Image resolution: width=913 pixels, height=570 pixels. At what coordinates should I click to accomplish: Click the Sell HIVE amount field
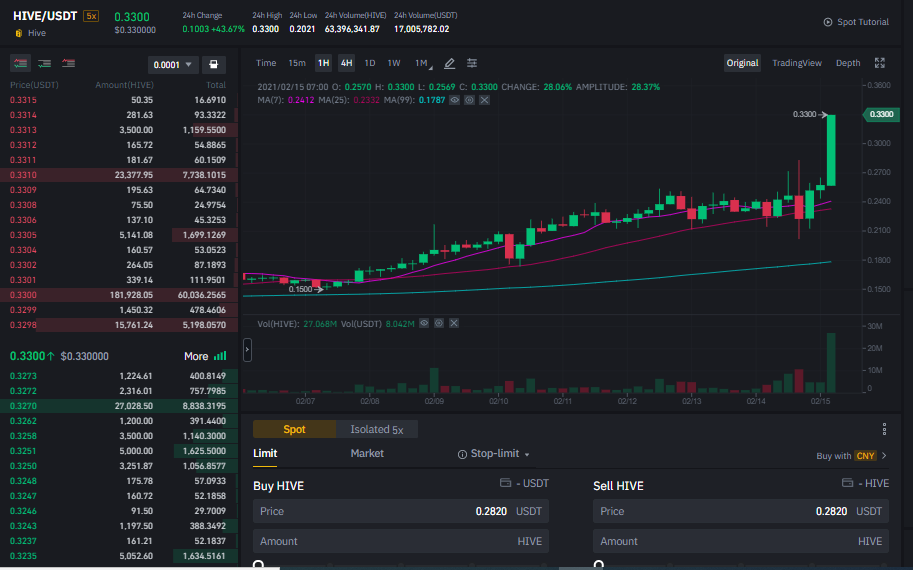click(x=741, y=541)
